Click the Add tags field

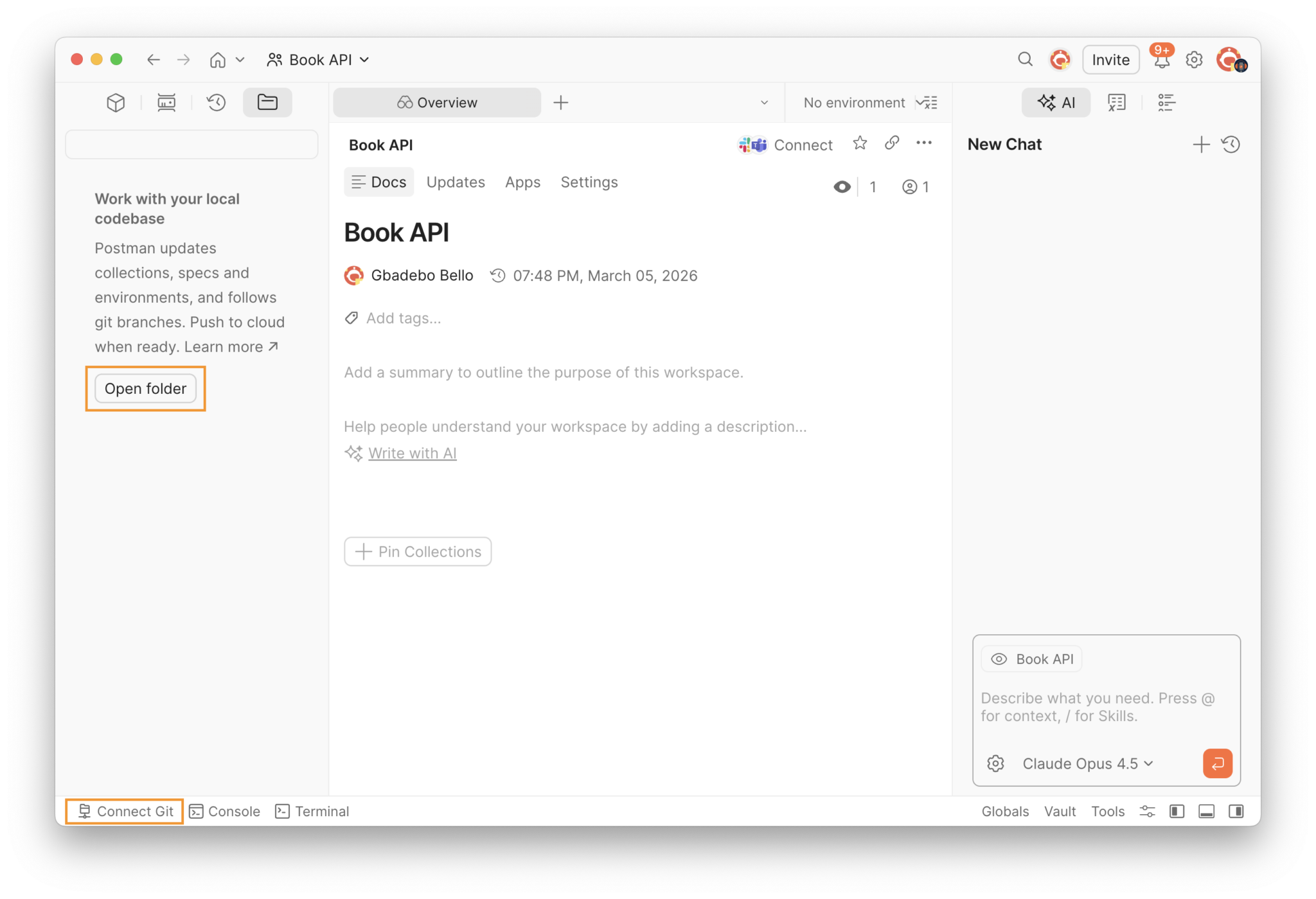[x=403, y=318]
